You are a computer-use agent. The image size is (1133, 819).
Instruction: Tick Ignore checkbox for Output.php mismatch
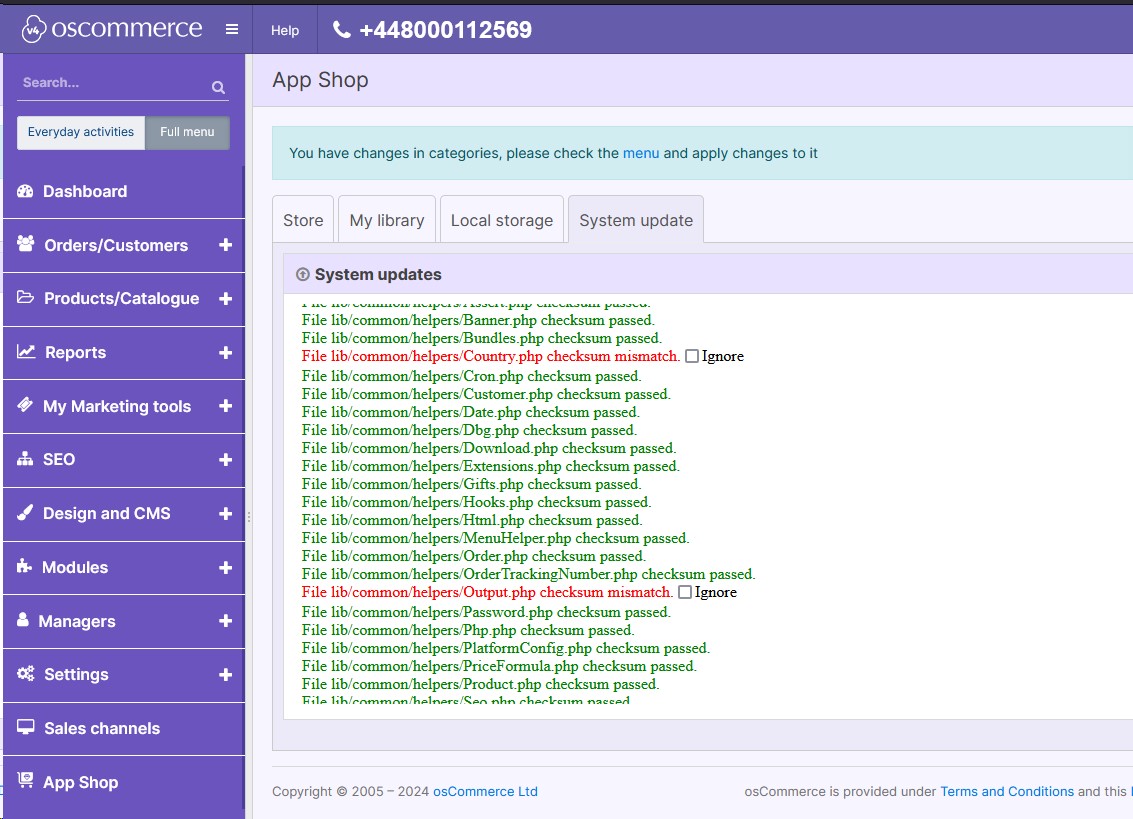click(x=684, y=593)
